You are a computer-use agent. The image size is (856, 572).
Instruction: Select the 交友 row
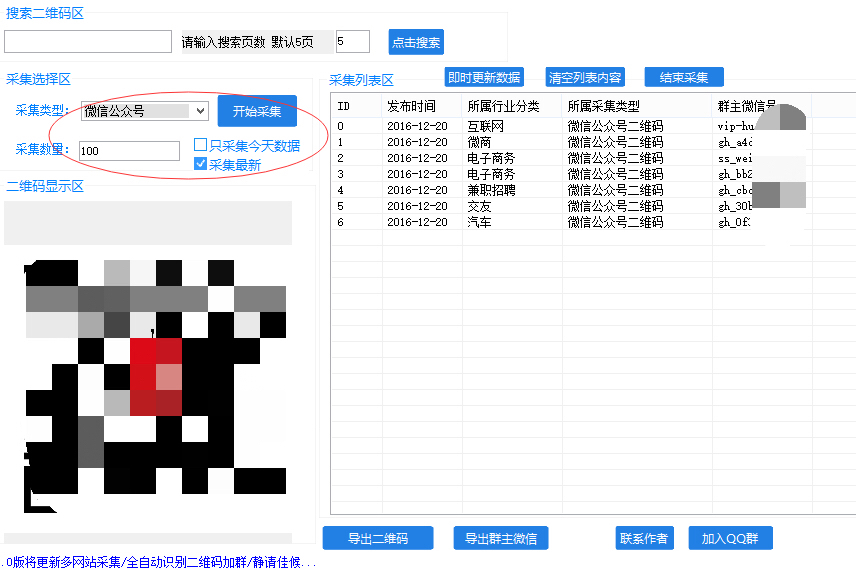(593, 206)
